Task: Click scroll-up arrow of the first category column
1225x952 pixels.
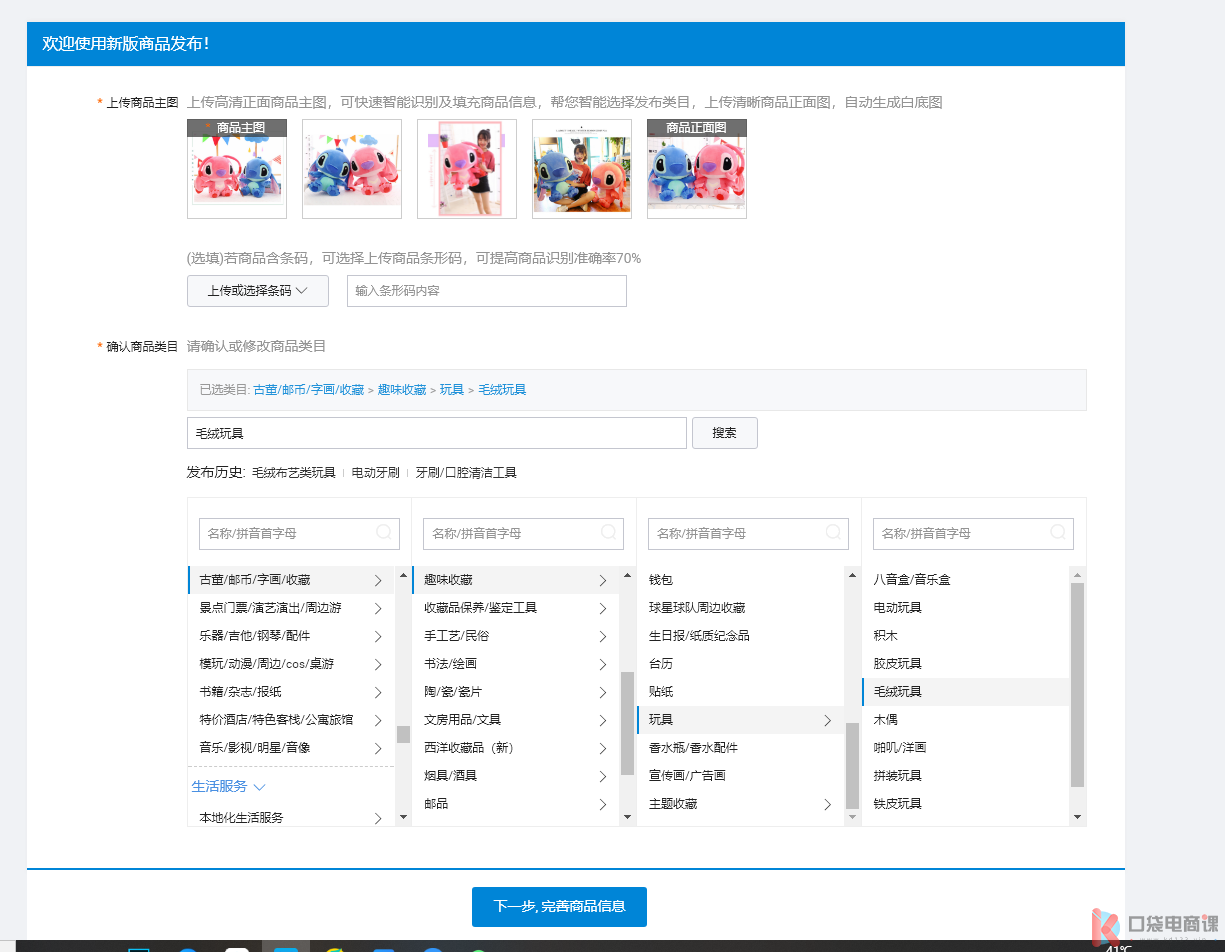Action: point(403,575)
